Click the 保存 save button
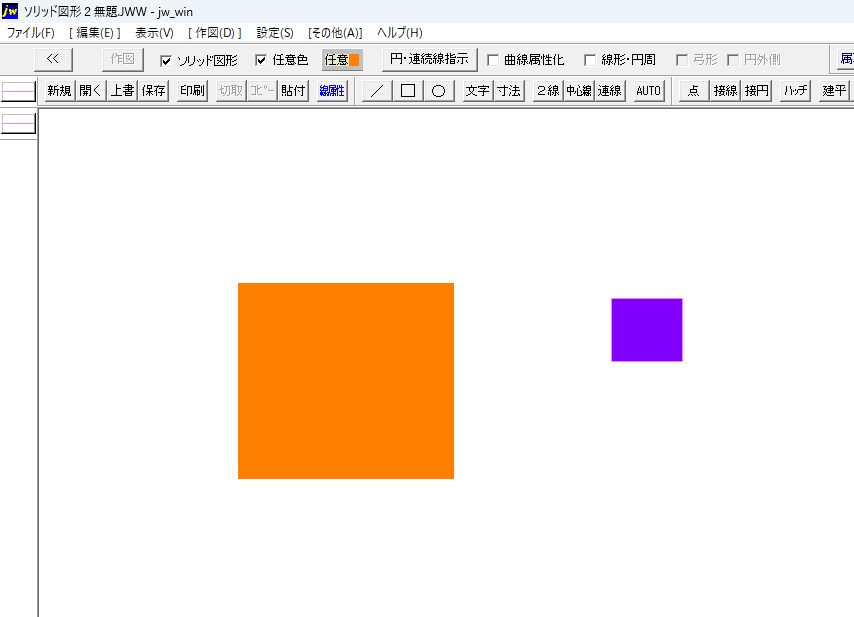854x617 pixels. 153,91
